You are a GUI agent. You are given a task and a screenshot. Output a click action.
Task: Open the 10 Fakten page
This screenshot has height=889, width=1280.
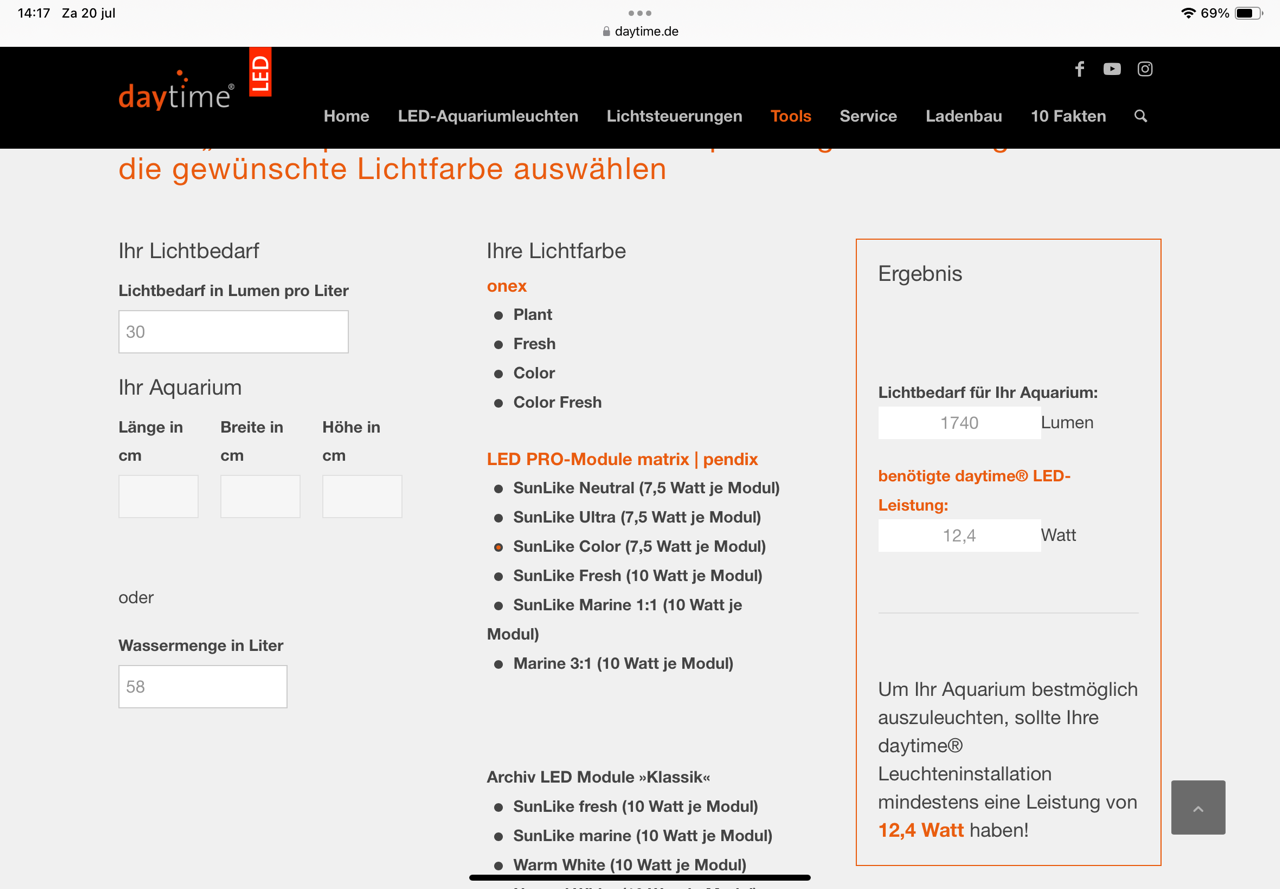tap(1068, 116)
